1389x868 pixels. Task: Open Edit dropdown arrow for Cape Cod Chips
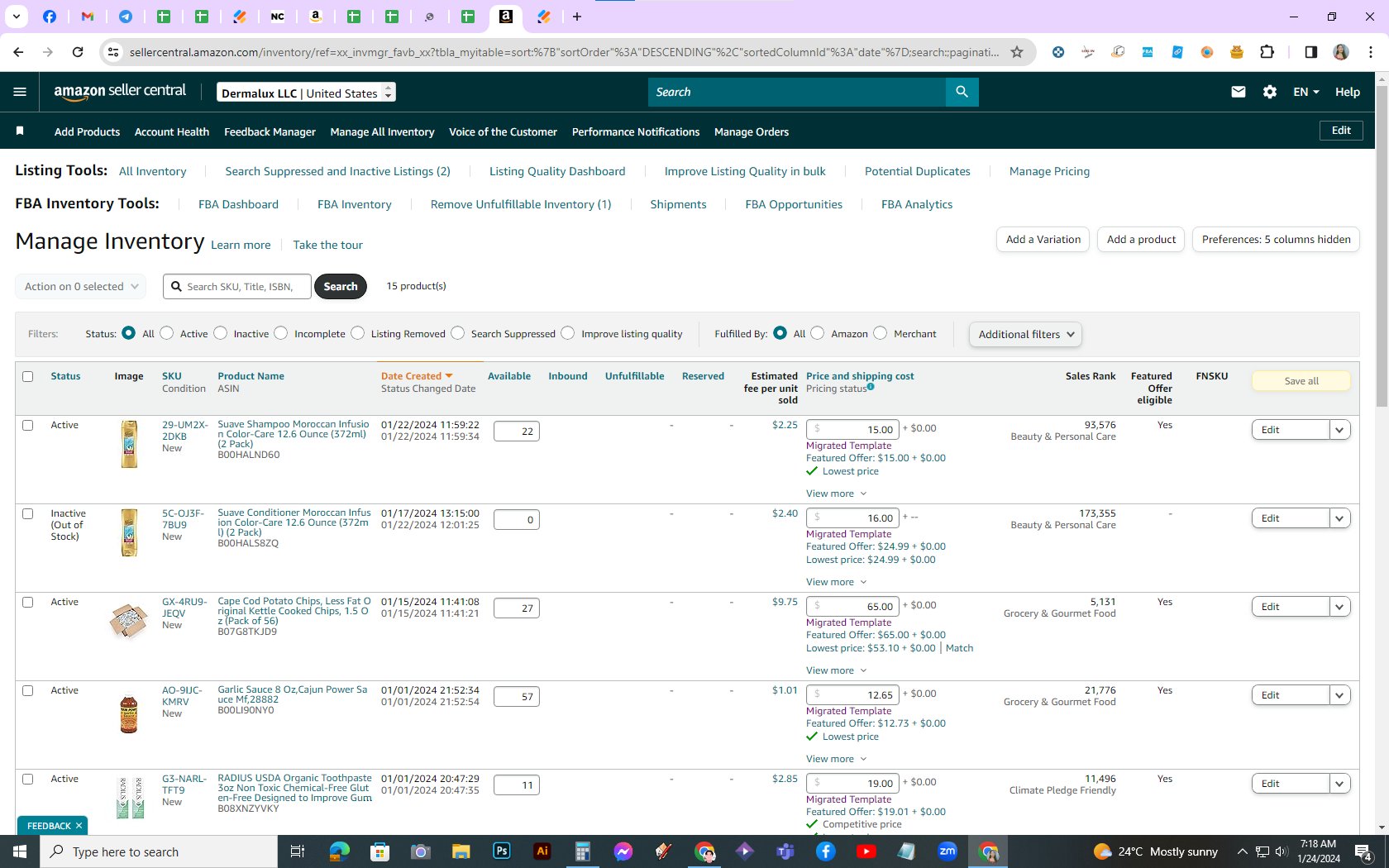click(1340, 607)
